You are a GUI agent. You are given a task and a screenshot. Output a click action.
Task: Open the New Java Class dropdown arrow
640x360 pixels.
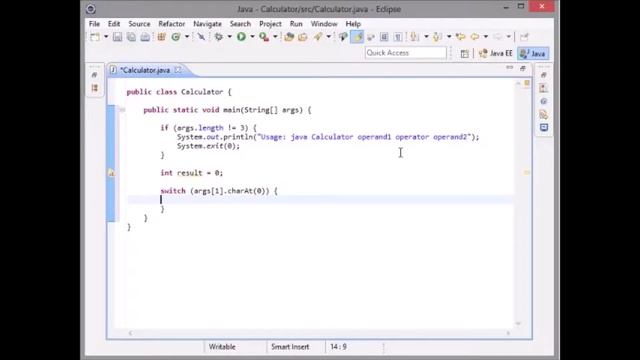187,37
